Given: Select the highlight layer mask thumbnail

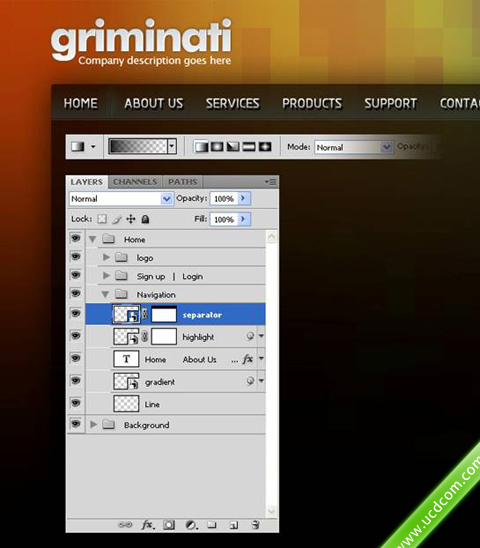Looking at the screenshot, I should 164,337.
